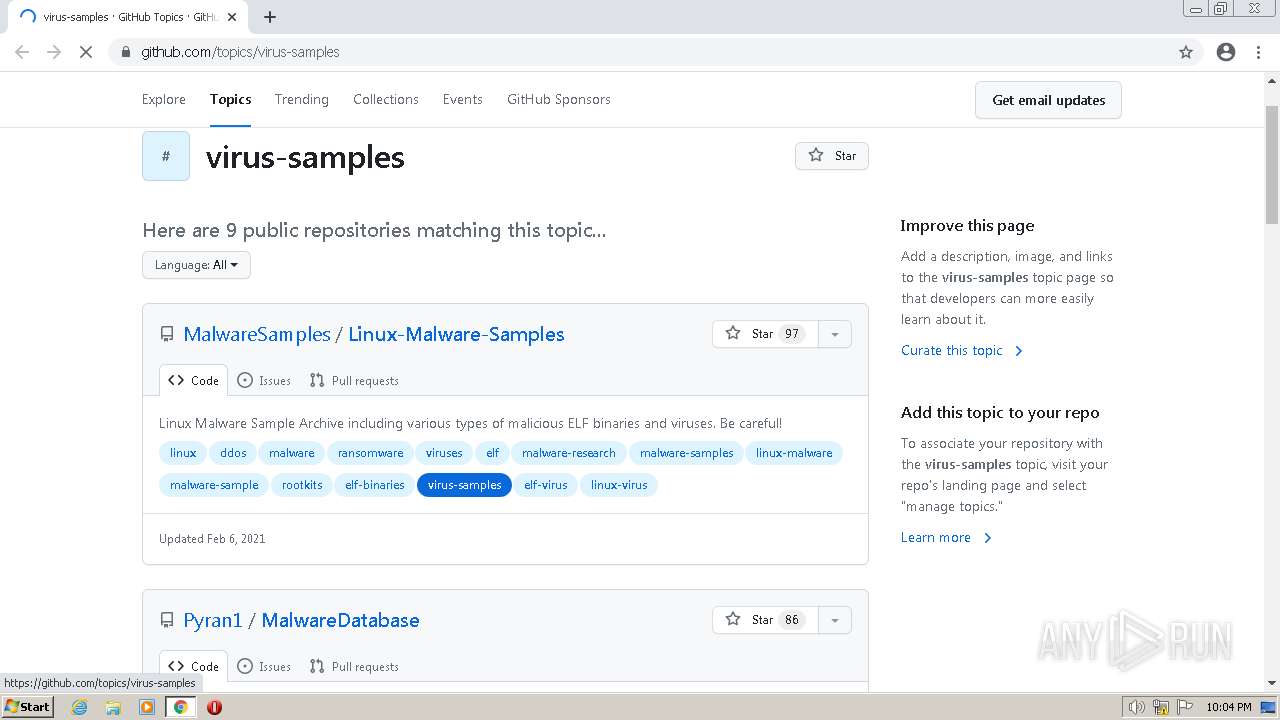Open the Explore navigation tab
The width and height of the screenshot is (1280, 720).
(x=164, y=99)
